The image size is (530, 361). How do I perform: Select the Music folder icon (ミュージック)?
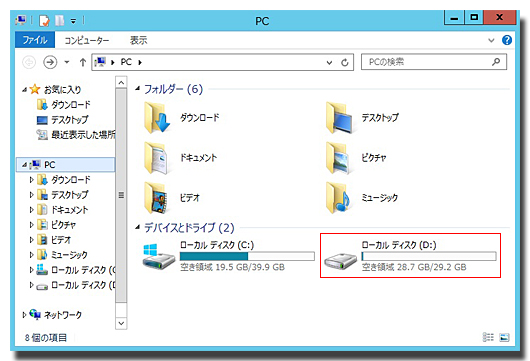pyautogui.click(x=338, y=198)
